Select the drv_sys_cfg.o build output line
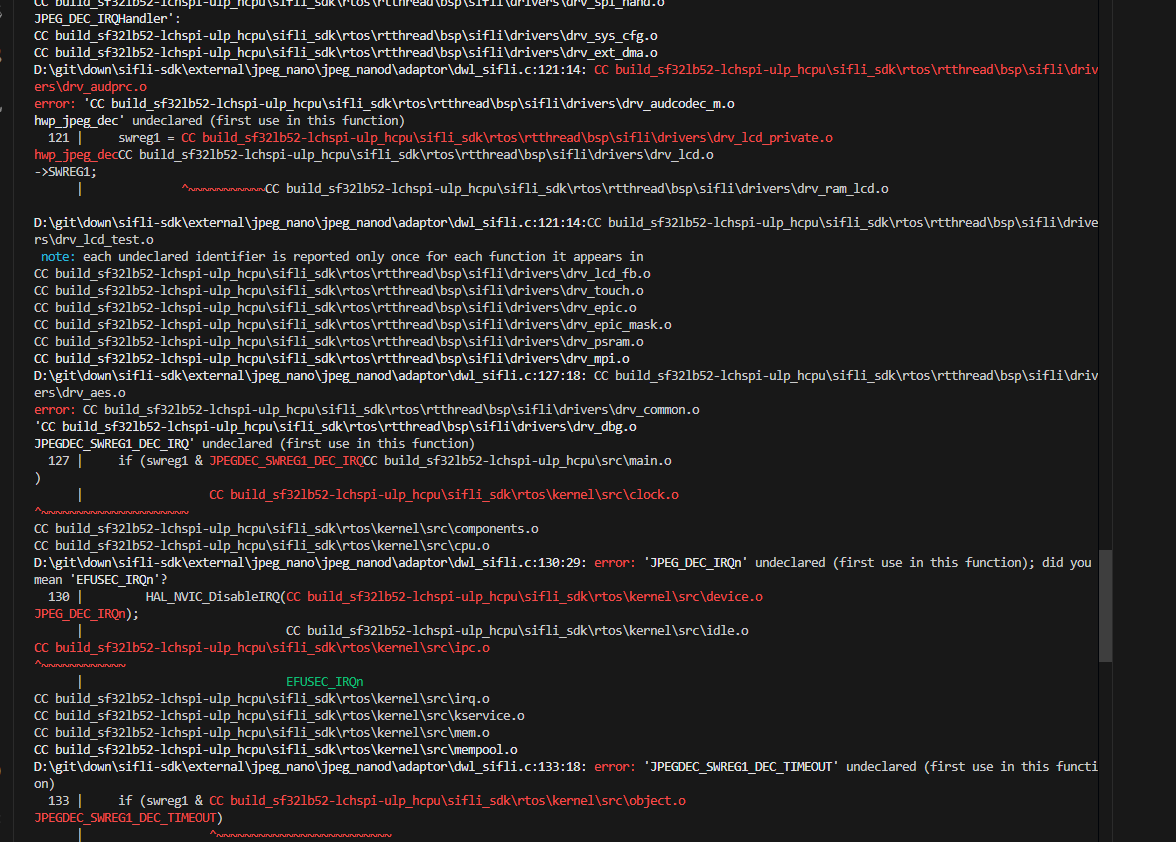 [345, 36]
